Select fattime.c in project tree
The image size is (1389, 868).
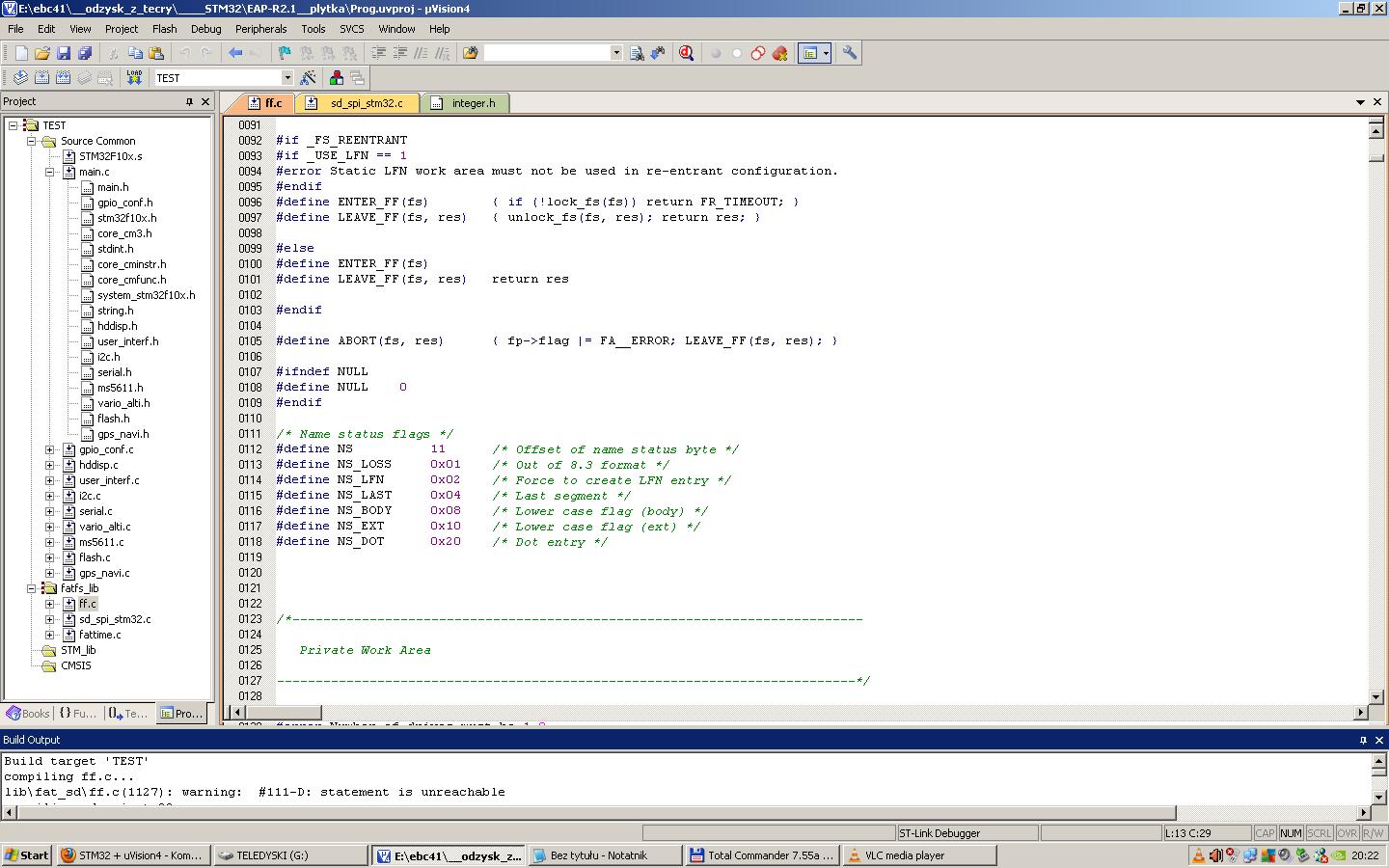coord(100,635)
